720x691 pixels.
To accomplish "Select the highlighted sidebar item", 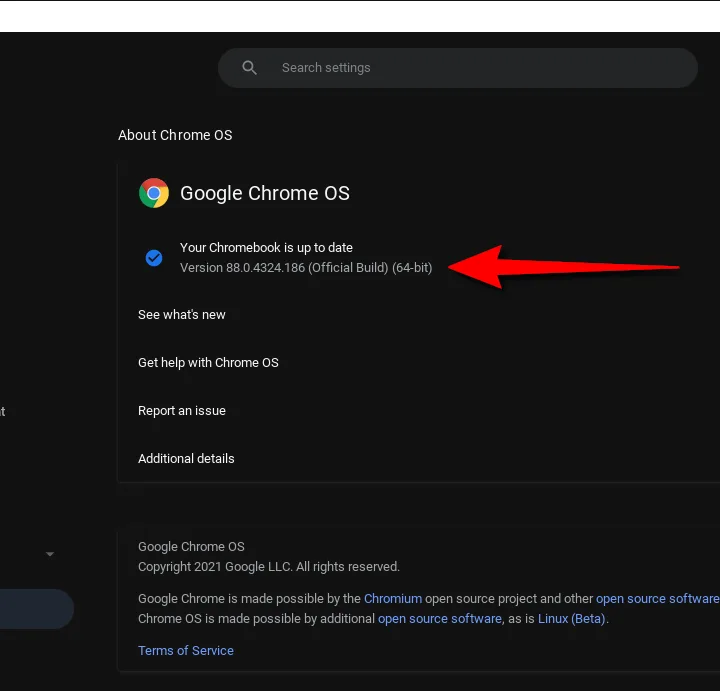I will point(37,609).
